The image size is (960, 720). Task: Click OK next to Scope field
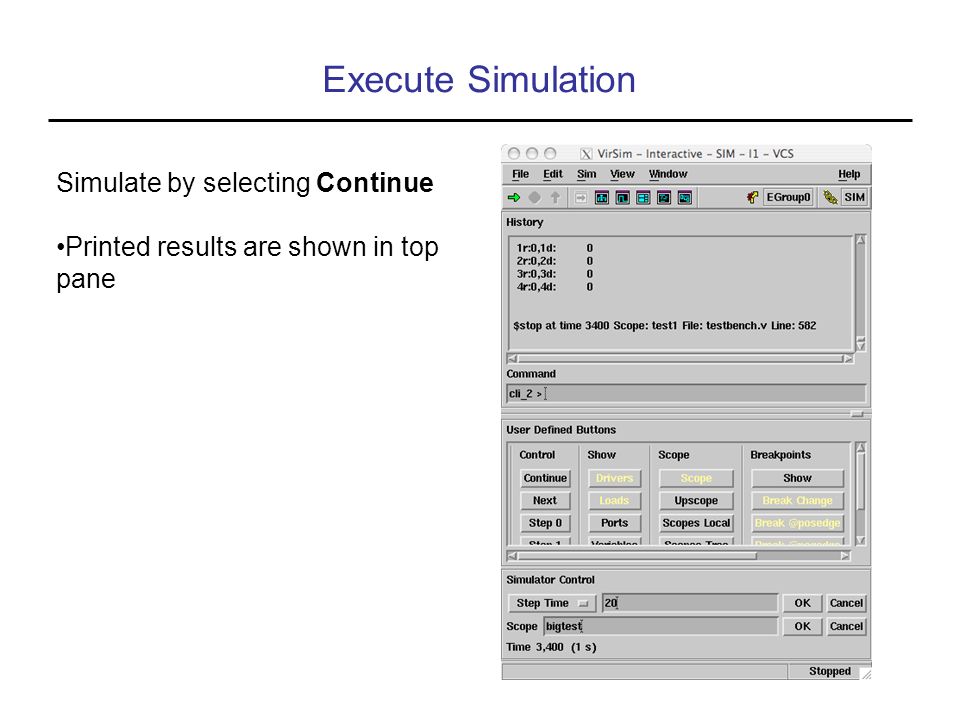[802, 626]
